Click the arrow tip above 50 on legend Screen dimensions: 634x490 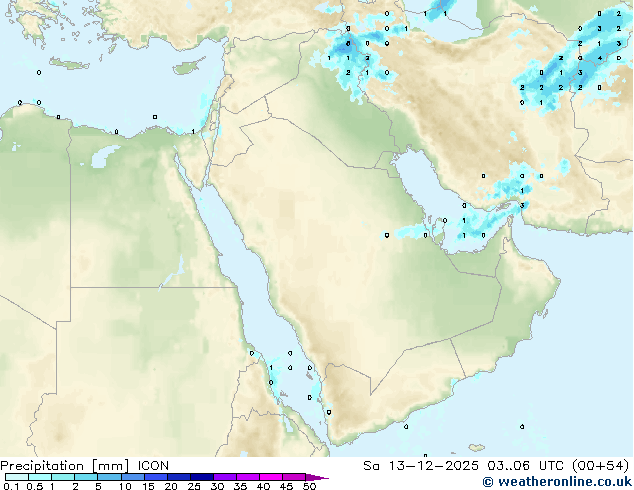point(317,477)
